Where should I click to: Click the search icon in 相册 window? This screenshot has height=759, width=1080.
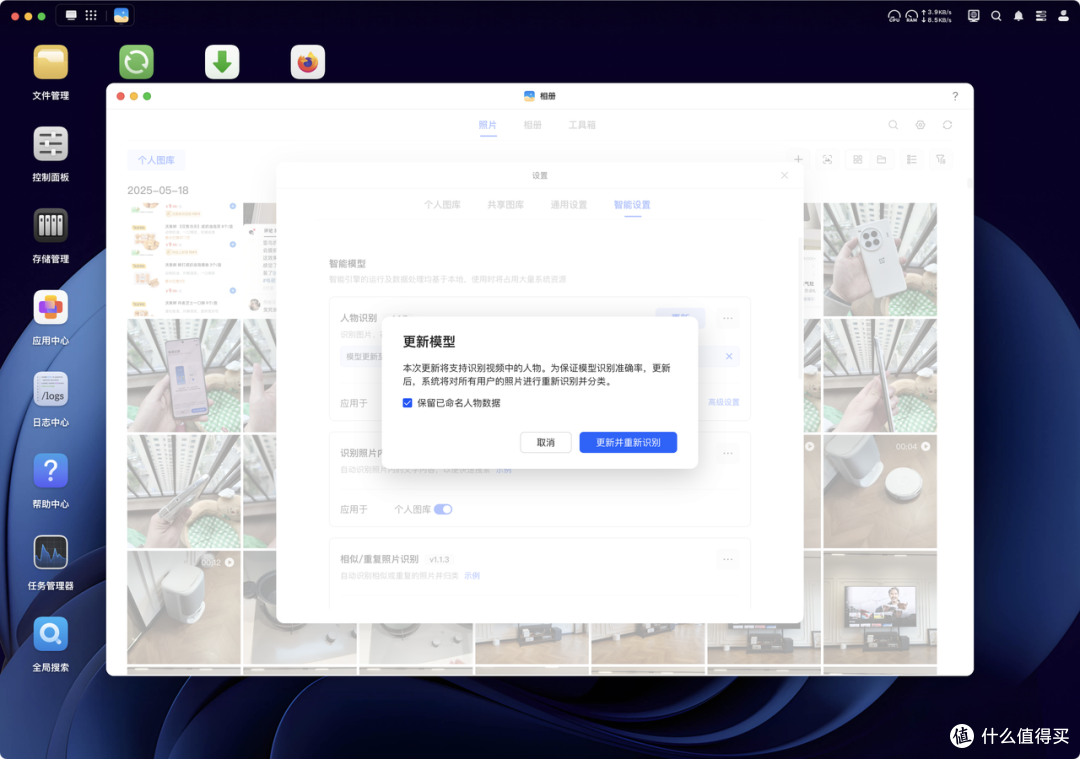tap(893, 125)
